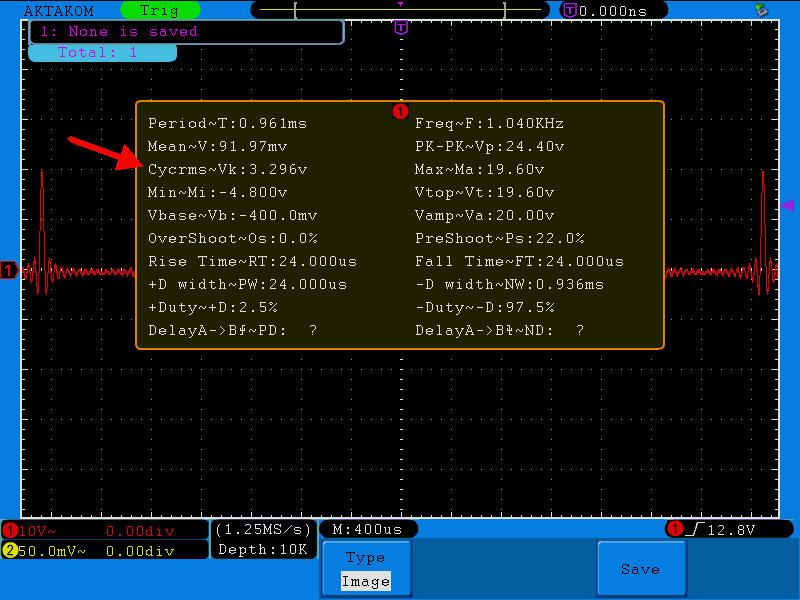Click the red trigger channel 1 icon
The width and height of the screenshot is (800, 600).
click(x=675, y=529)
